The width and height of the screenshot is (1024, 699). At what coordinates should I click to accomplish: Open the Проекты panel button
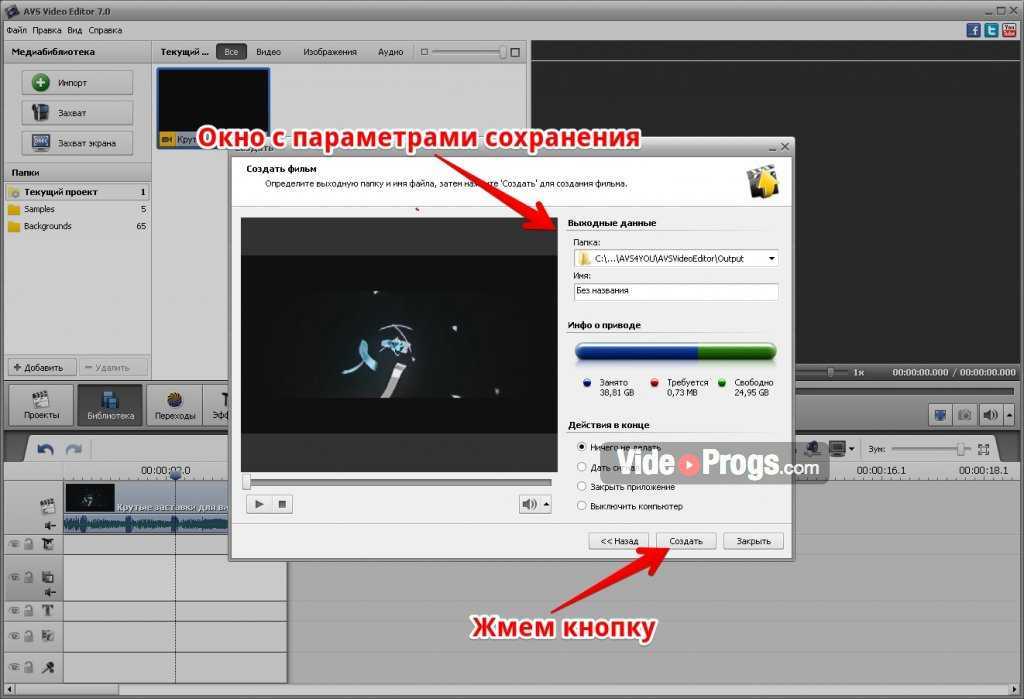point(41,405)
